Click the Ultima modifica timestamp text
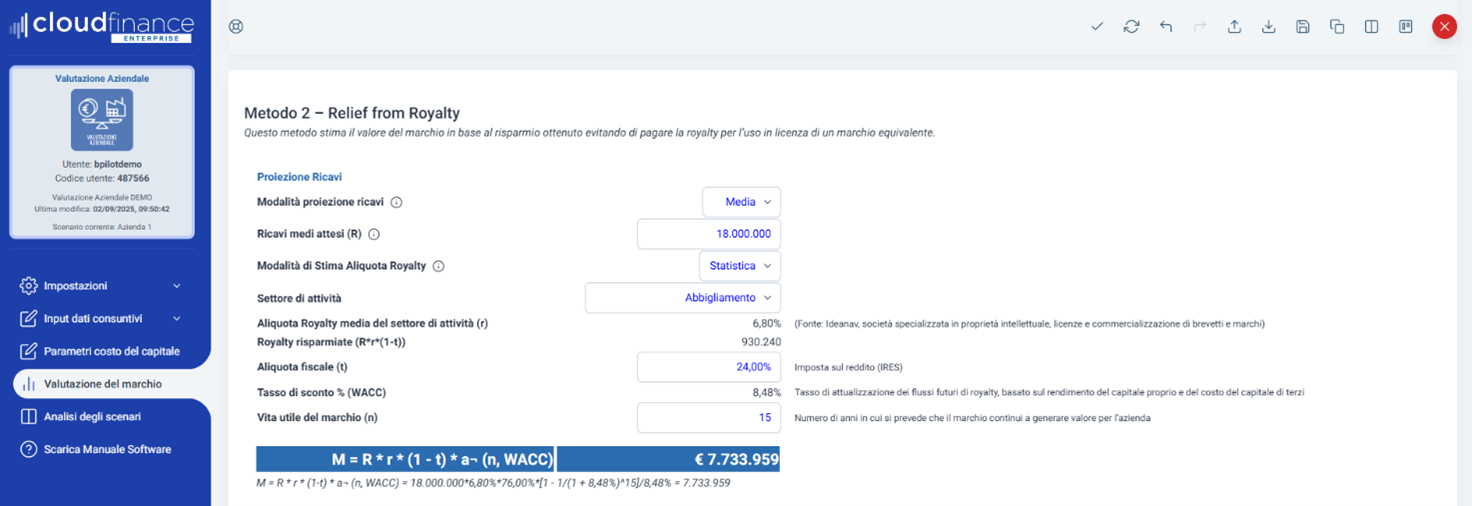 (102, 209)
